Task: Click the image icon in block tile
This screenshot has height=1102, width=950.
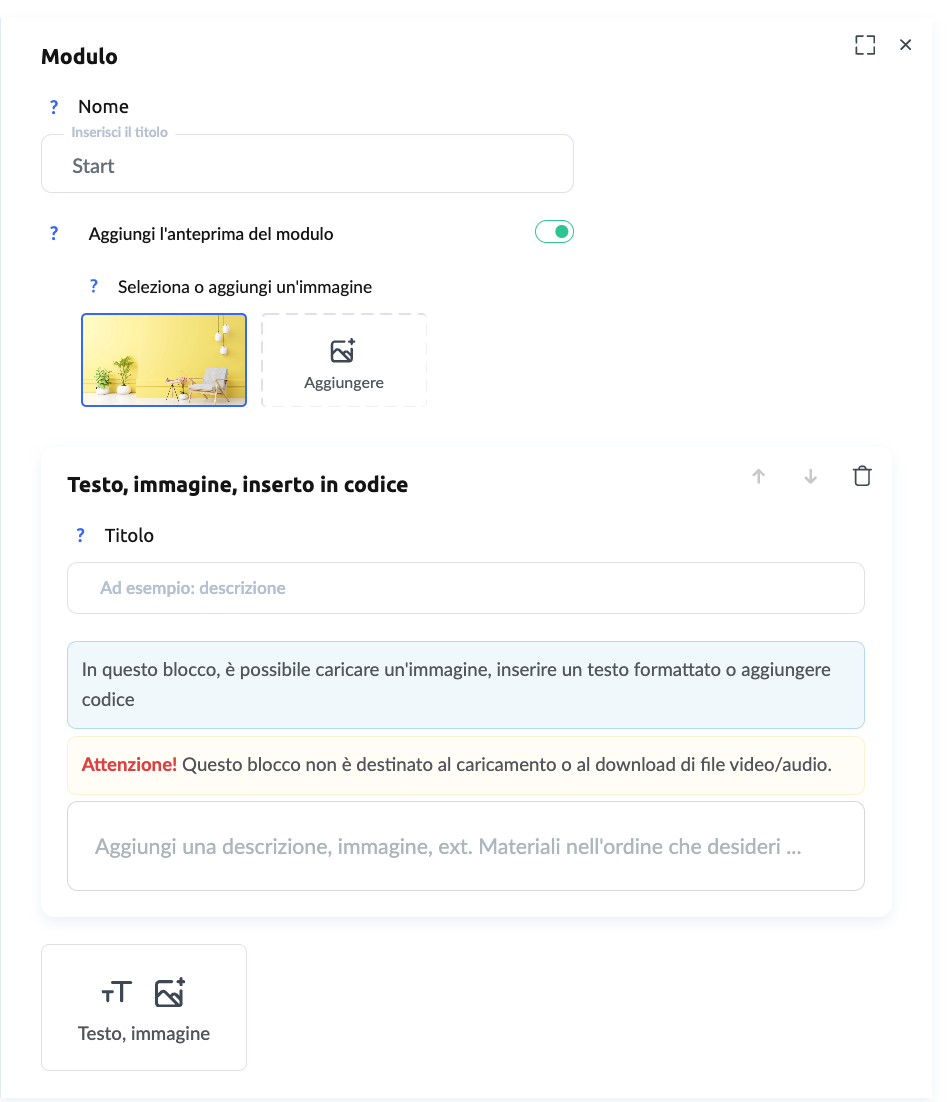Action: 170,992
